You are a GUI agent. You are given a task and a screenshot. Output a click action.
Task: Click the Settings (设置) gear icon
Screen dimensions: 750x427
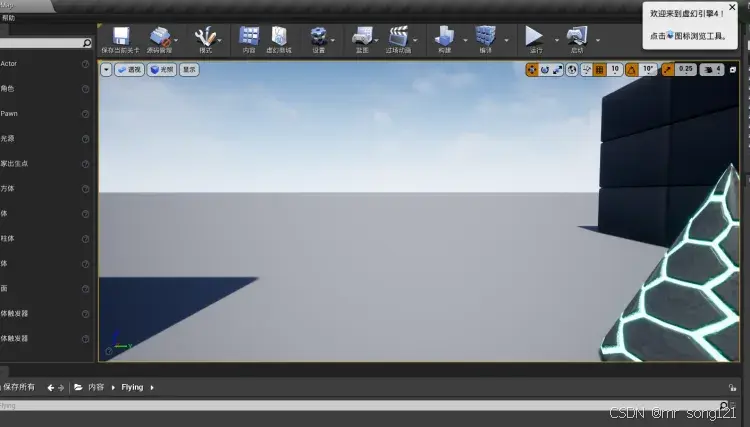[x=319, y=36]
